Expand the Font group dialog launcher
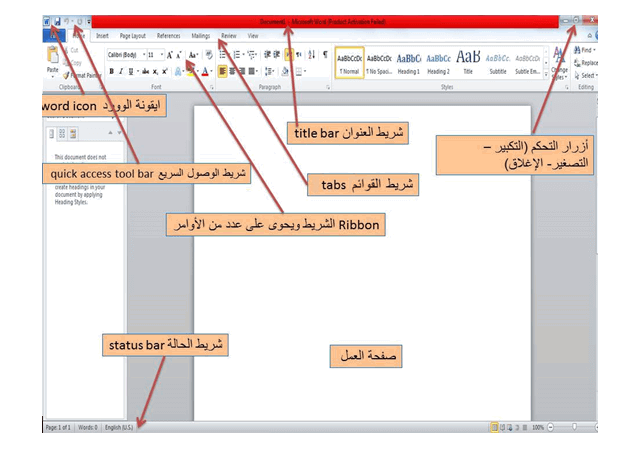The height and width of the screenshot is (450, 631). tap(212, 87)
